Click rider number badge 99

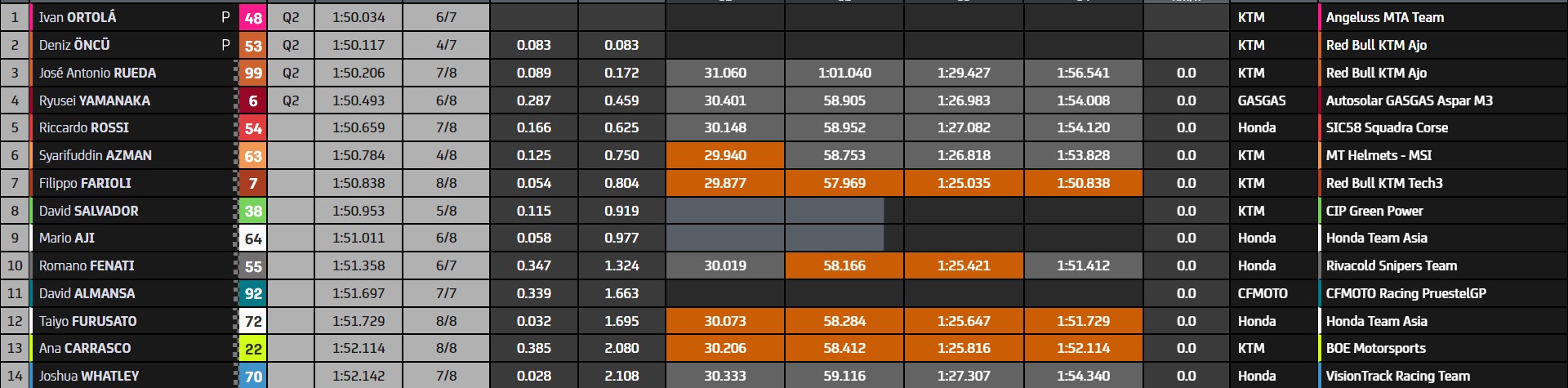(x=253, y=73)
